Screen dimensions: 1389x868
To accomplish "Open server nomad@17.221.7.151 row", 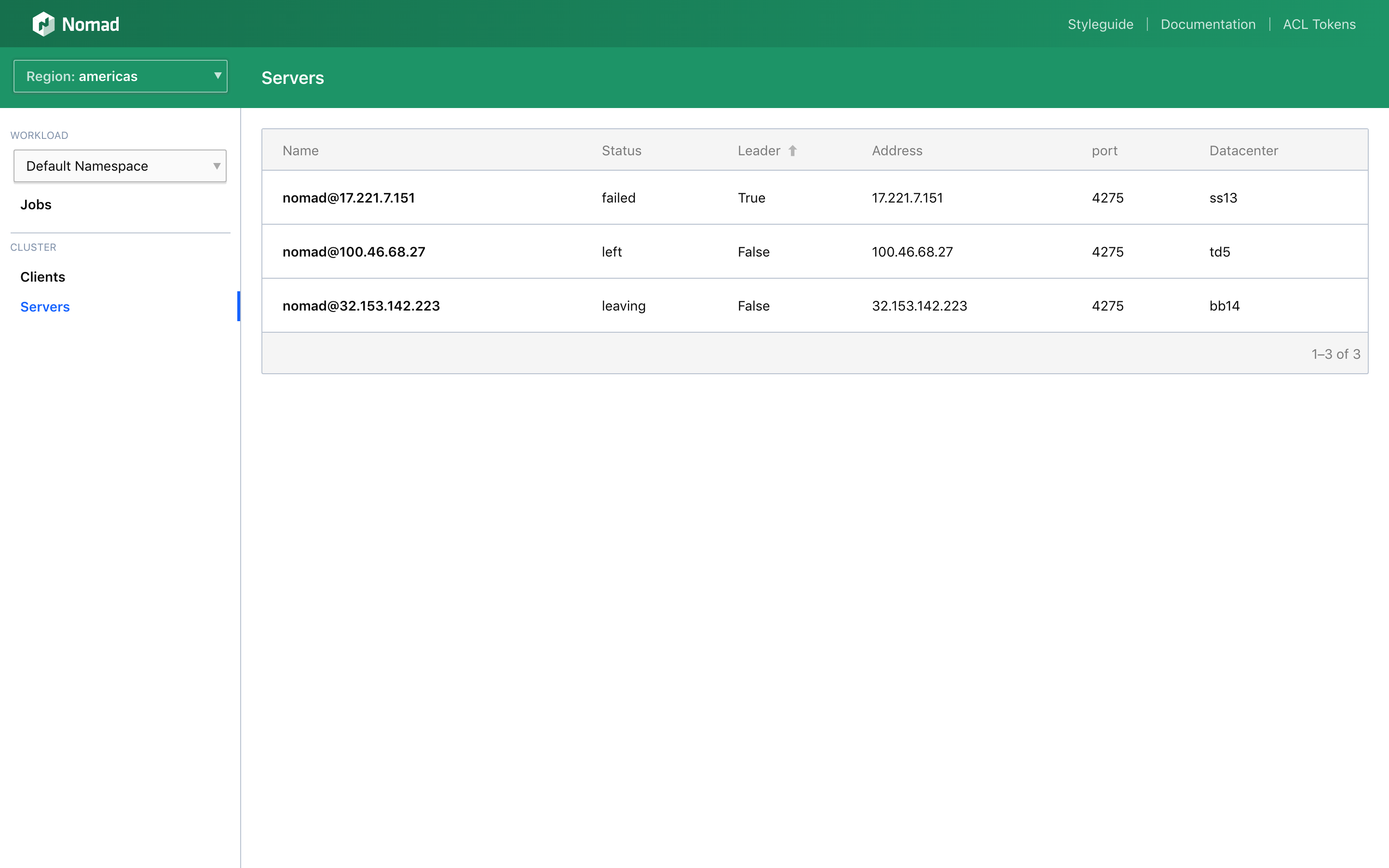I will tap(815, 198).
